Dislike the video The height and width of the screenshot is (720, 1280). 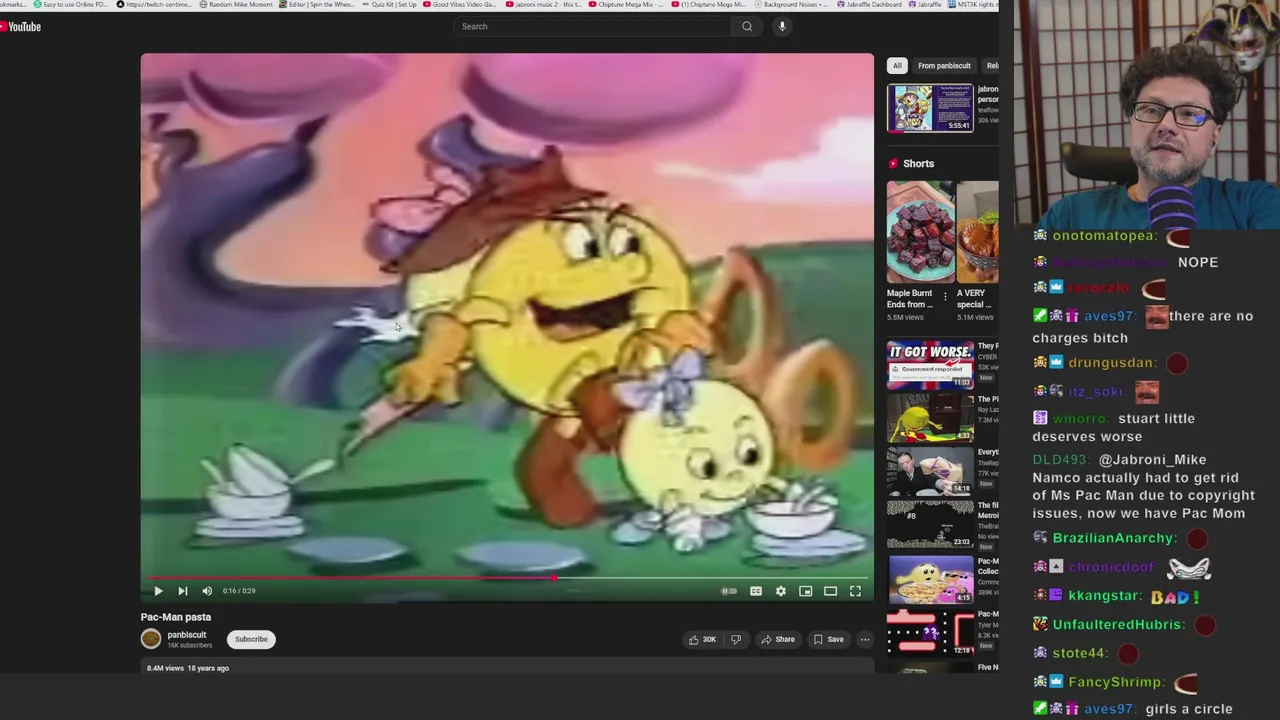[736, 640]
